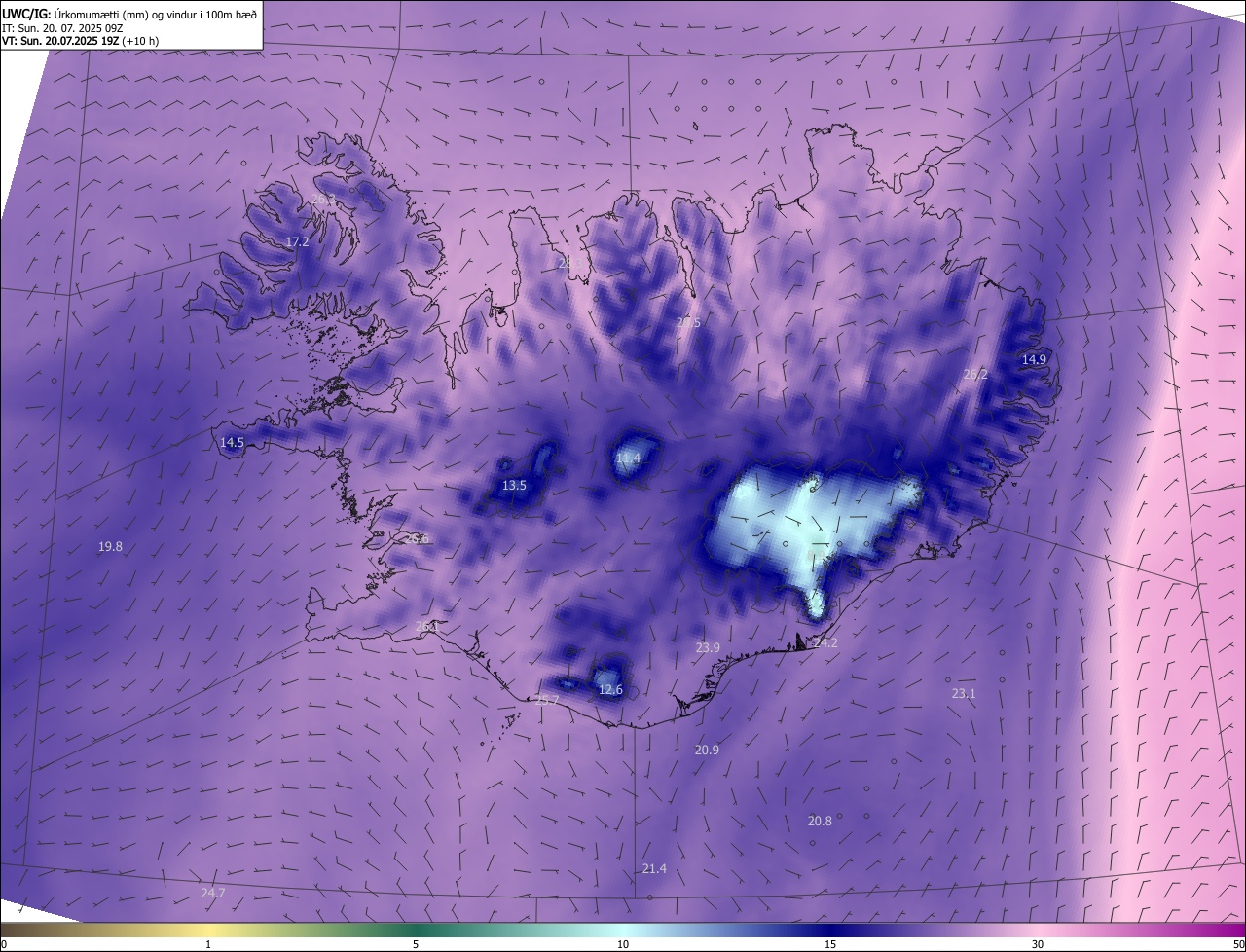
Task: Click the 26.1 value label
Action: [427, 627]
